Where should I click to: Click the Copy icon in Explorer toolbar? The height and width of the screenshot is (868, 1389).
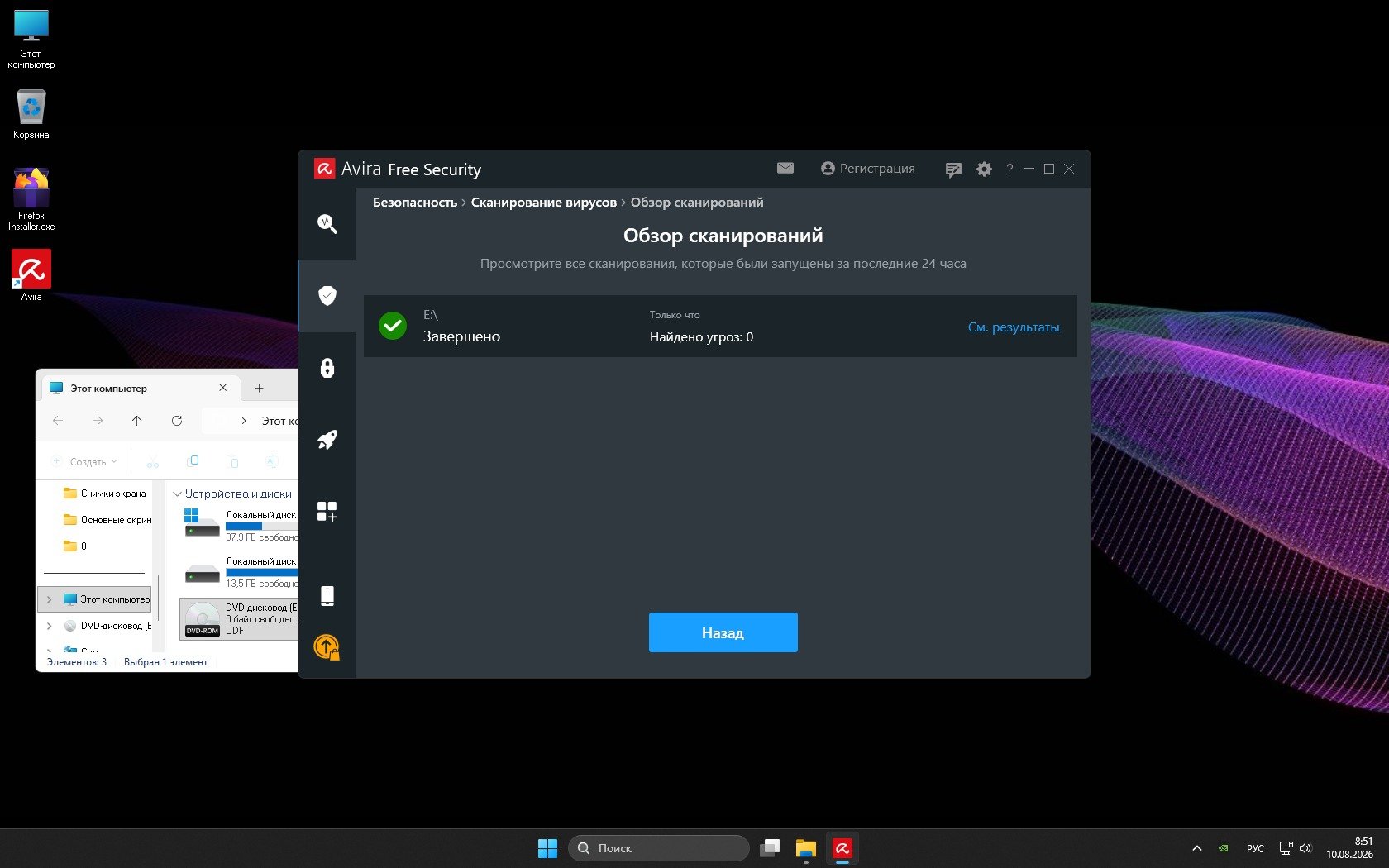coord(193,461)
